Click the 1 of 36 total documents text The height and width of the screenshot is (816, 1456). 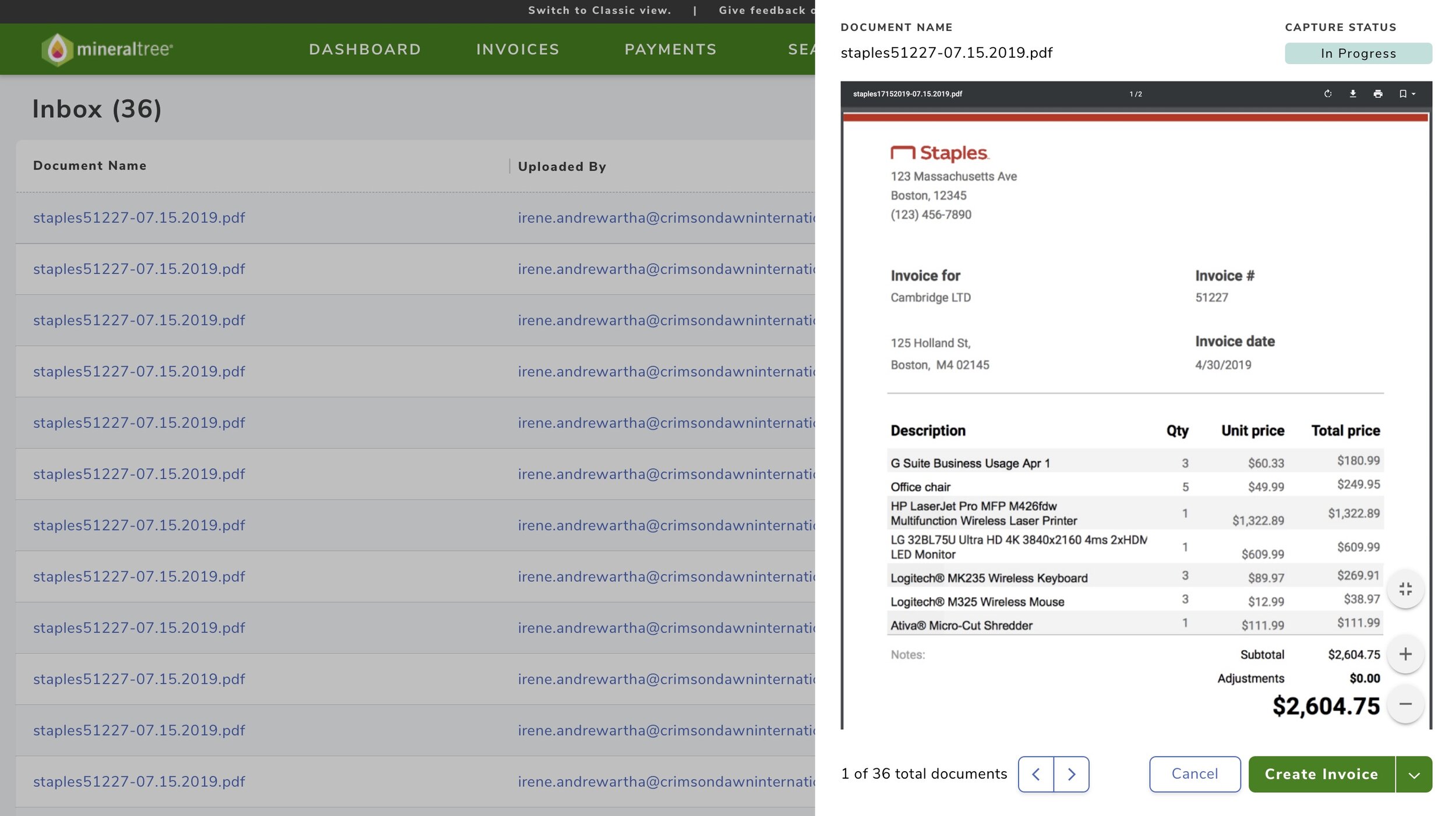(x=924, y=774)
